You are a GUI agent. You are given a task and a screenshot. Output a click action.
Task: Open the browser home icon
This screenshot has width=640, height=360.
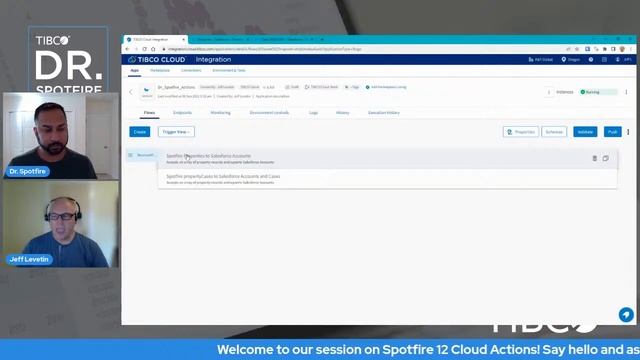coord(153,49)
